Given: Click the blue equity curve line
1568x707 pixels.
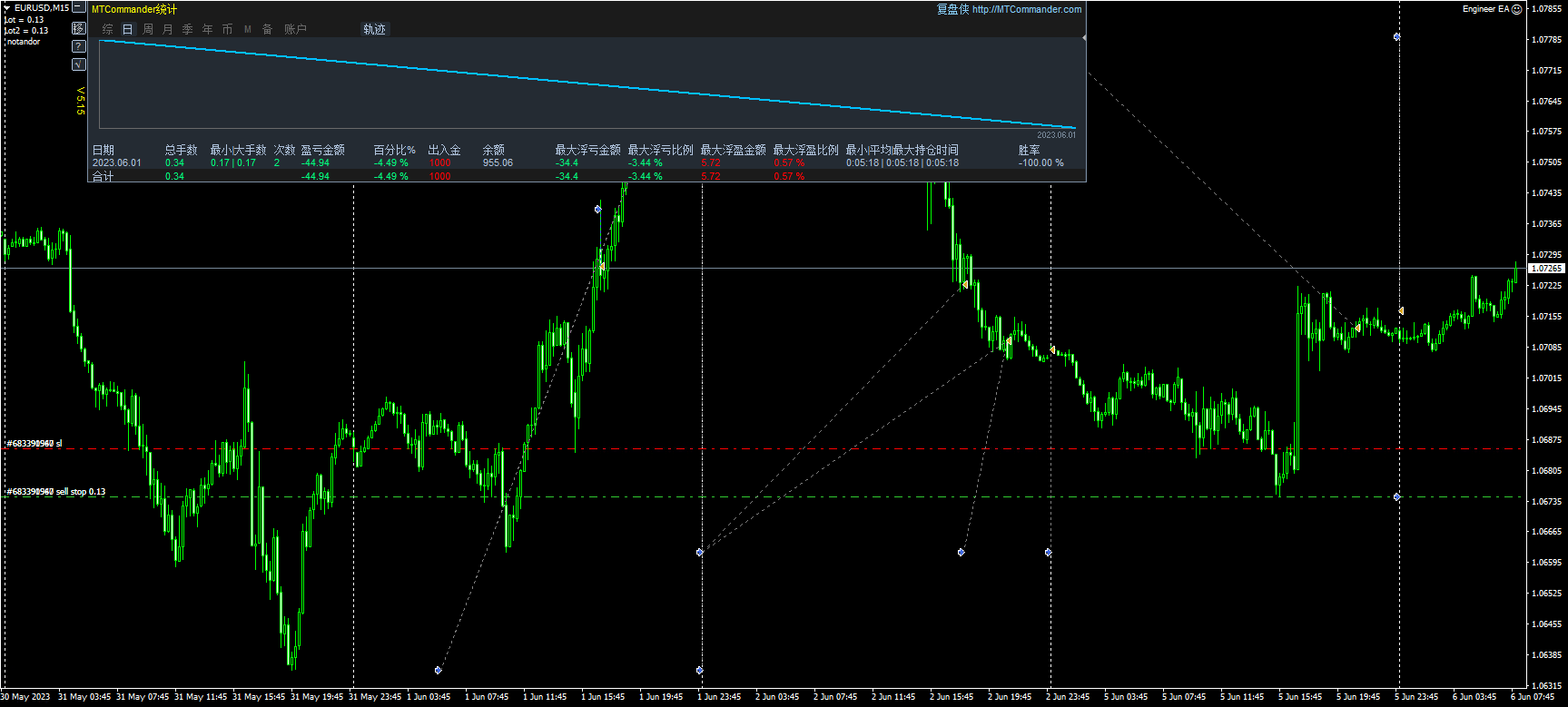Looking at the screenshot, I should 587,84.
